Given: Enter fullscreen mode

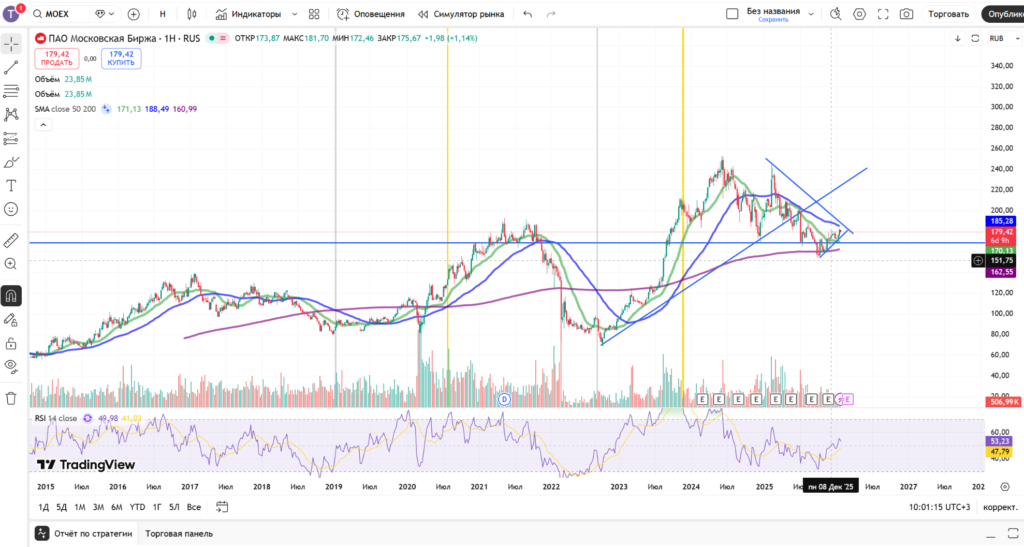Looking at the screenshot, I should pos(883,14).
